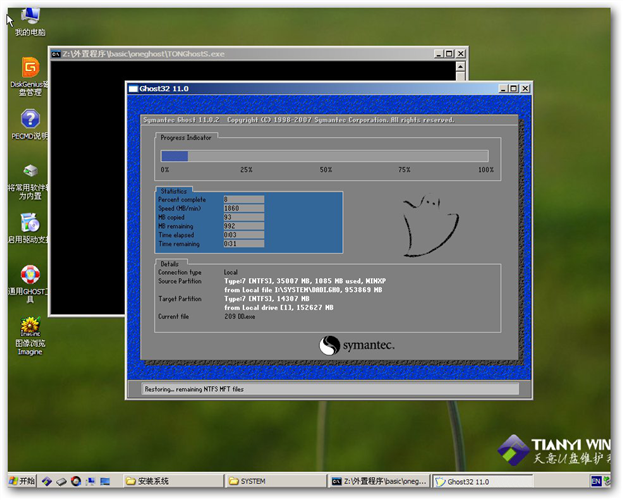Open the GHOST tool lifebuoy desktop icon

click(x=30, y=275)
